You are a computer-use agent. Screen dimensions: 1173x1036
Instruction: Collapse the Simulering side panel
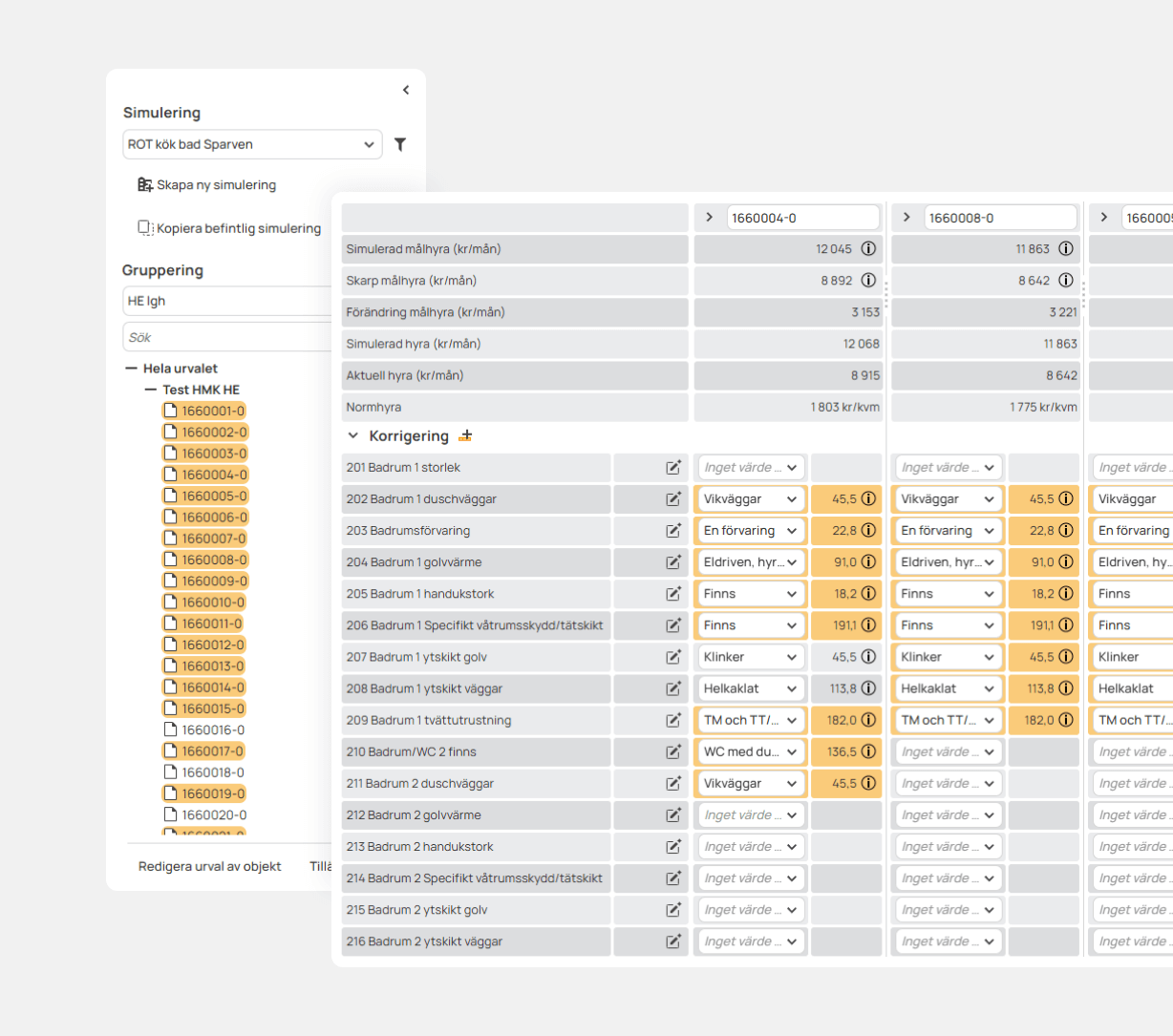(x=406, y=90)
